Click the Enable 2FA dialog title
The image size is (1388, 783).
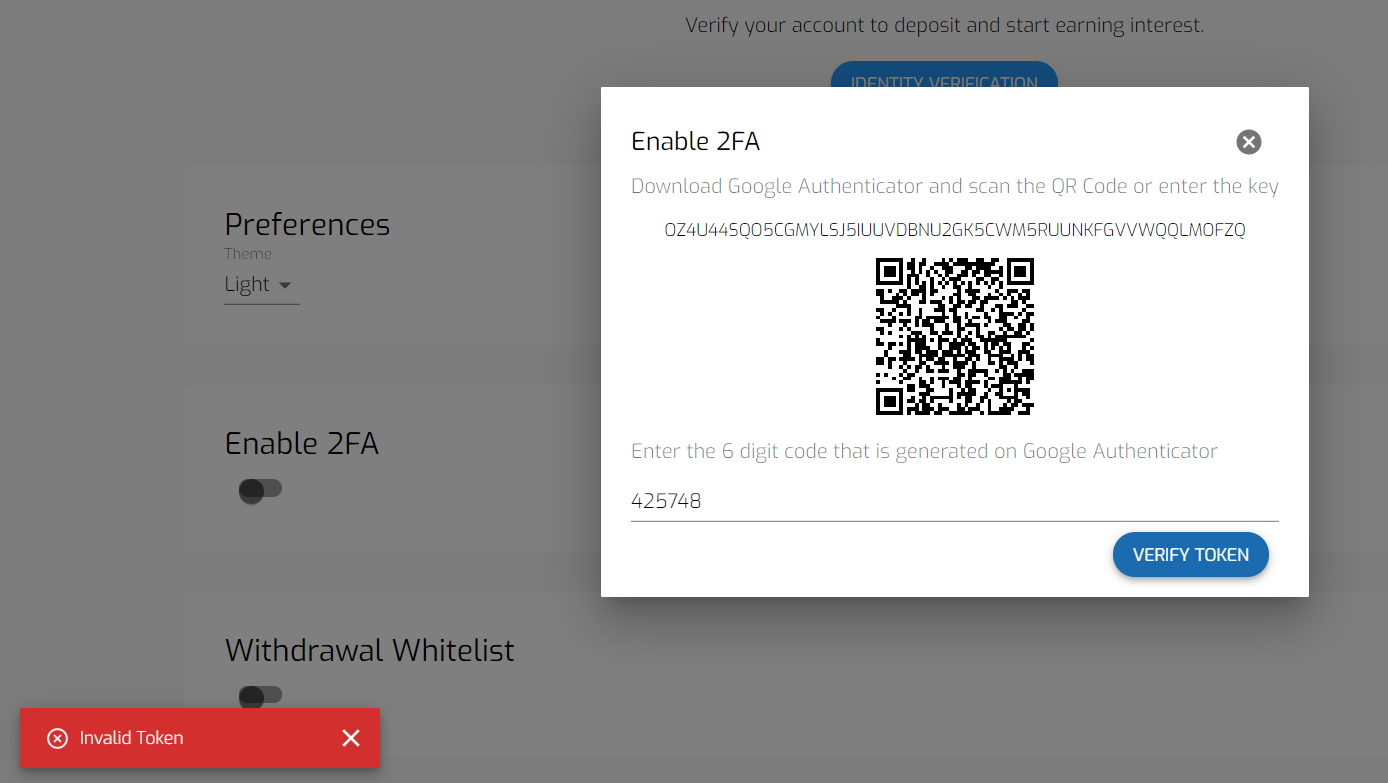click(695, 142)
